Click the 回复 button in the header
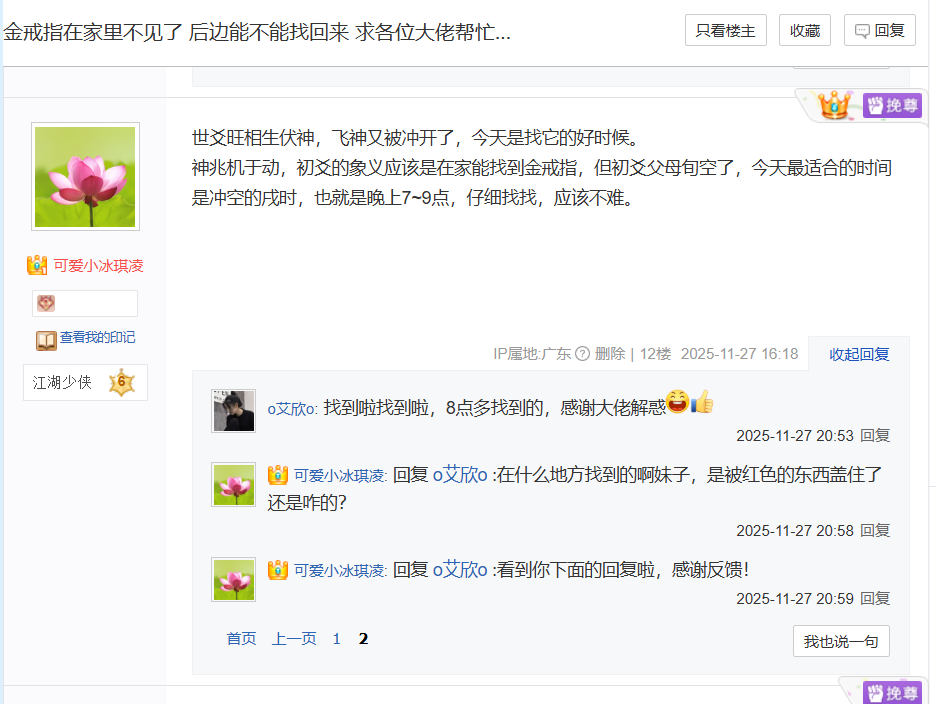The width and height of the screenshot is (936, 704). tap(879, 30)
